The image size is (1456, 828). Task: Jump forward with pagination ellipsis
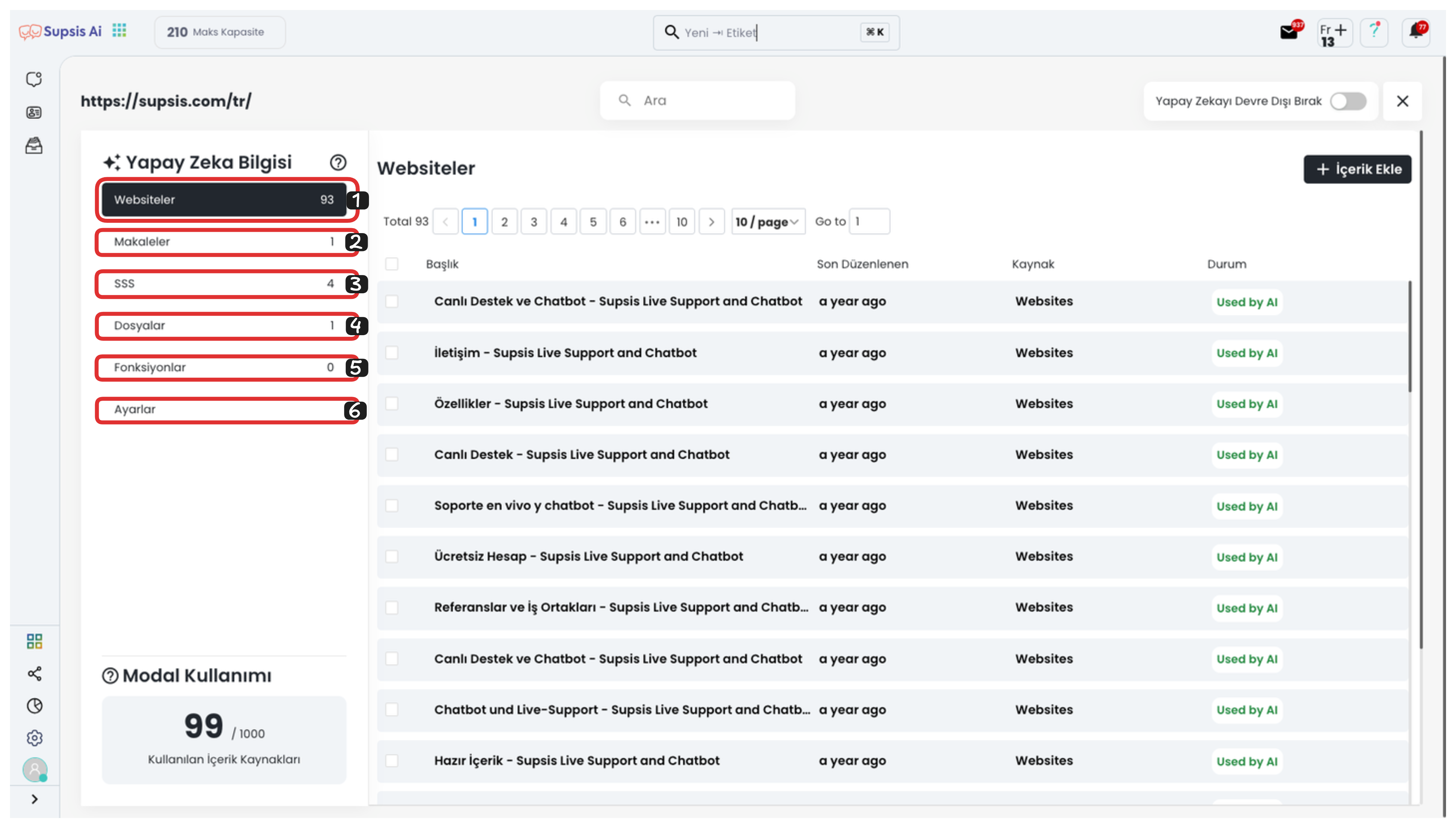(653, 222)
